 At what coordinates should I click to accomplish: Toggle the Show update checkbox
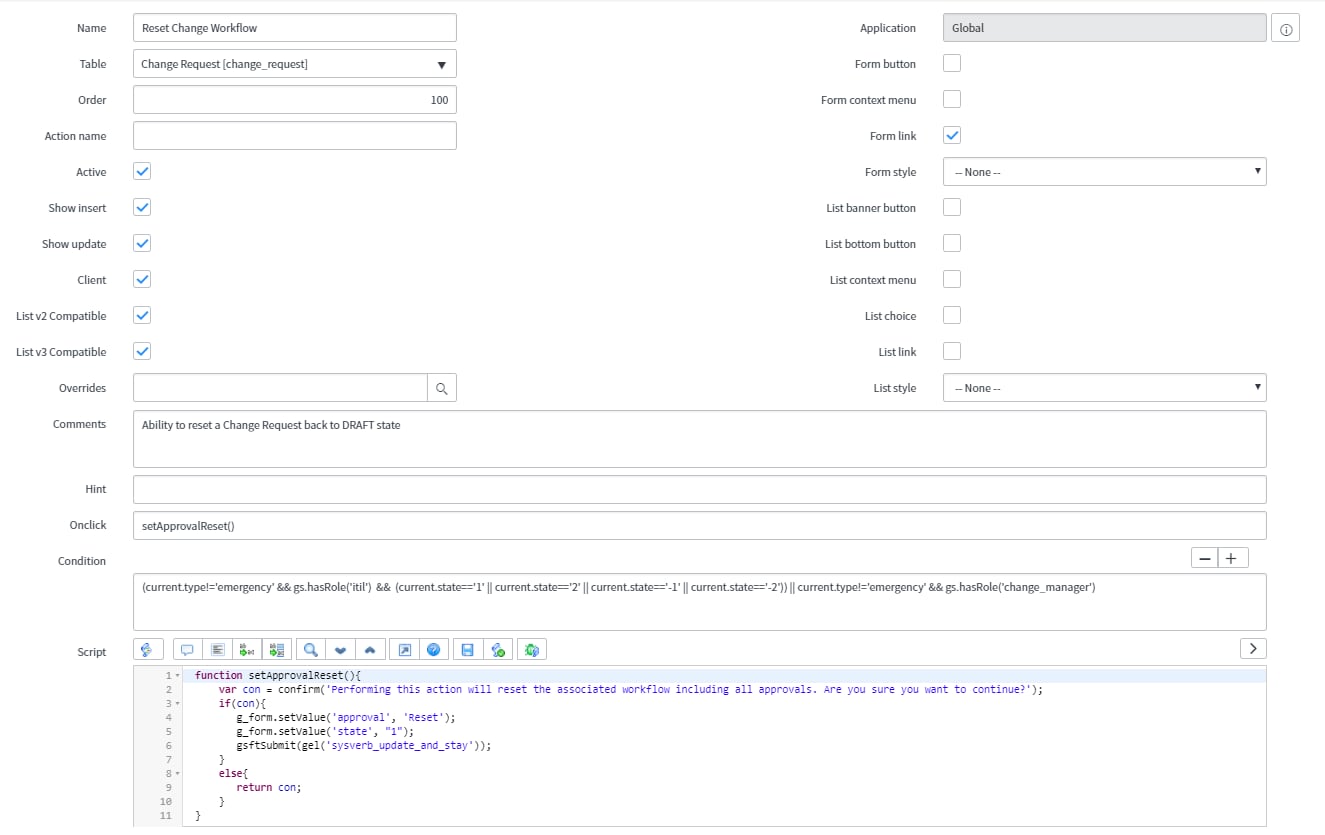tap(142, 244)
